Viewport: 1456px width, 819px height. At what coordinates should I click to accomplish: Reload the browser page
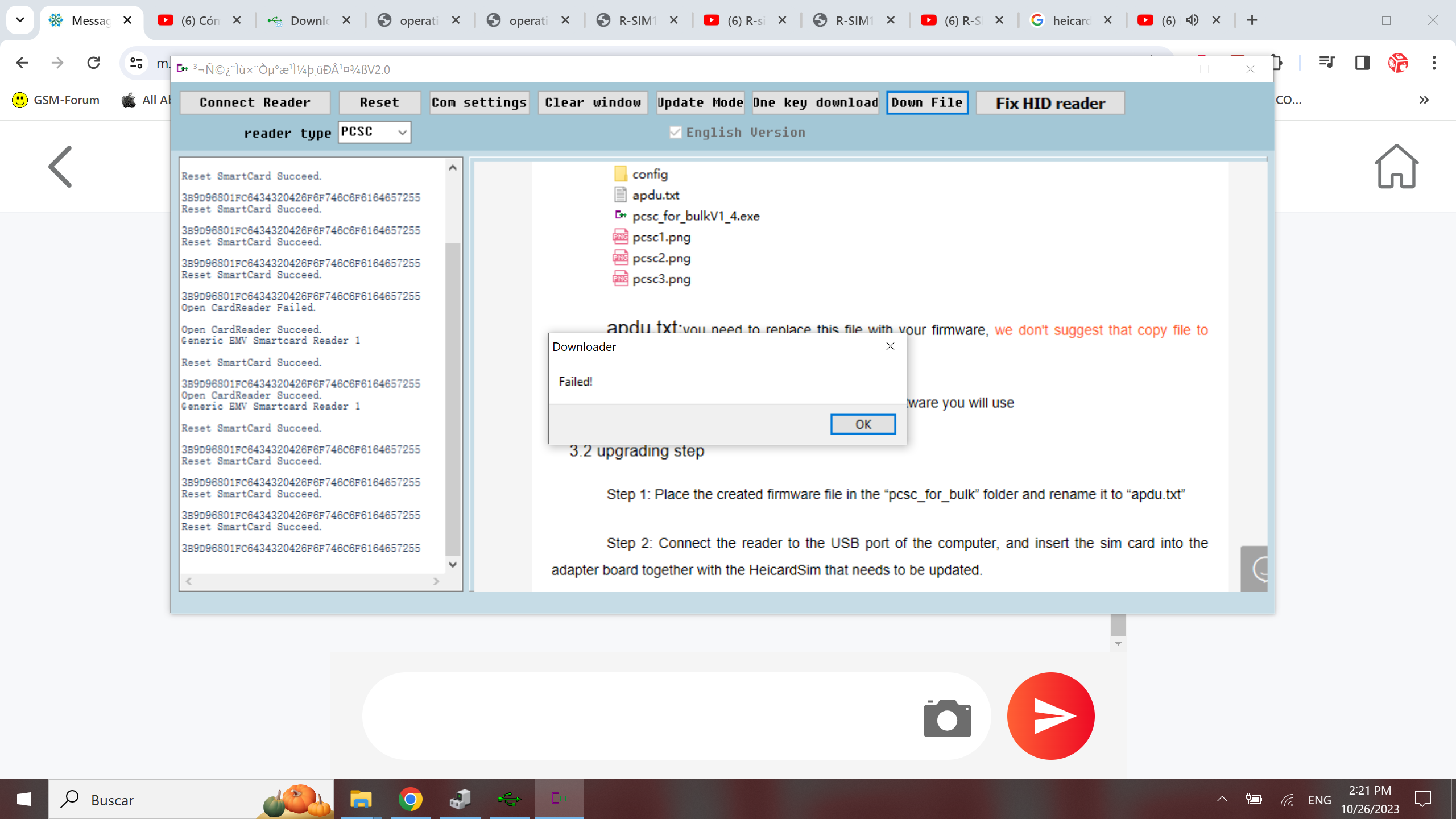(x=94, y=63)
